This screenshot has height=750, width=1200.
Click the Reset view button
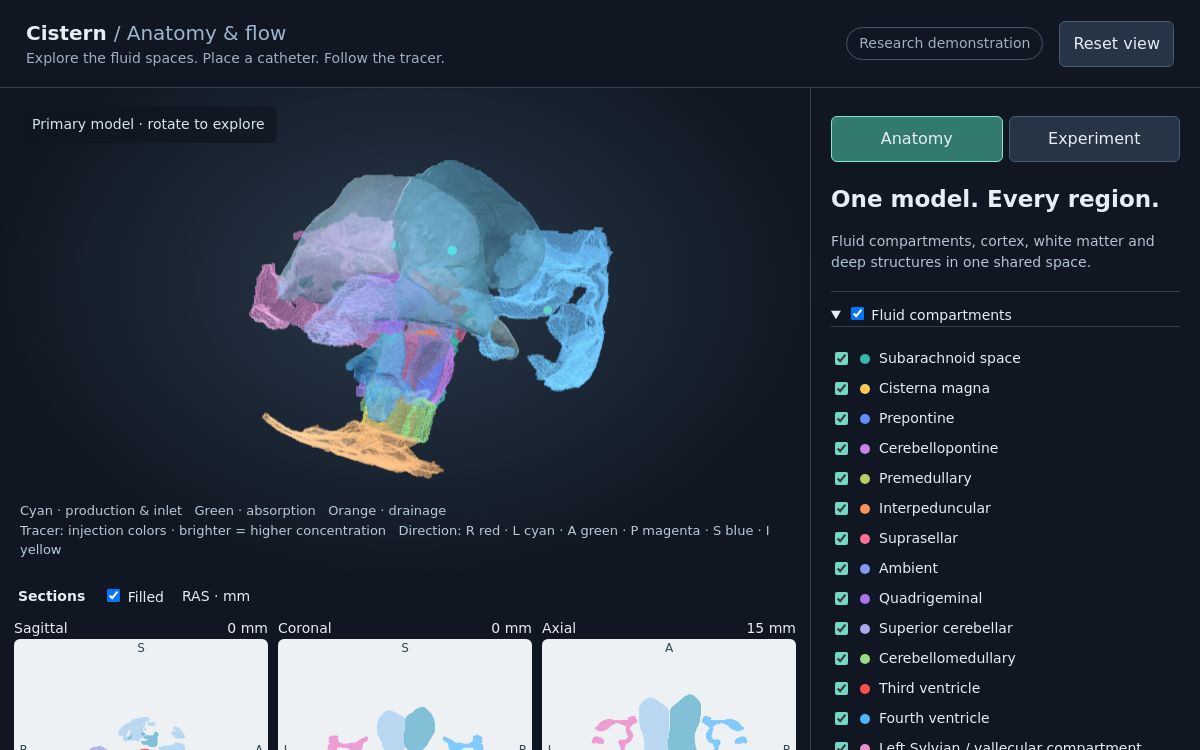pyautogui.click(x=1116, y=44)
